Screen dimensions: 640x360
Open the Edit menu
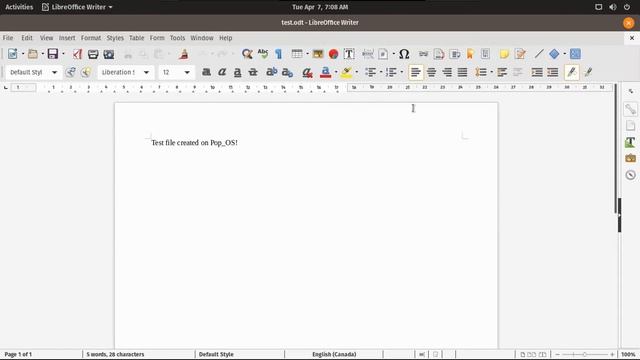tap(27, 38)
